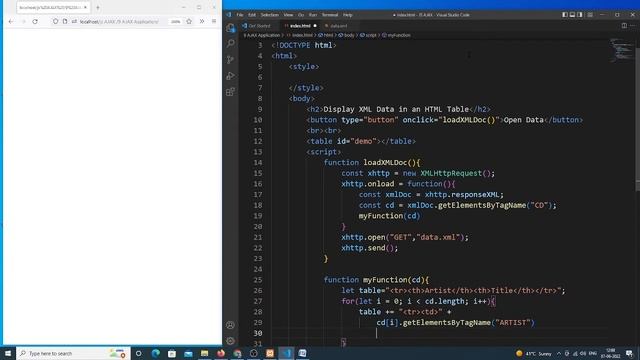Open Chrome from taskbar
Viewport: 640px width, 360px height.
pos(237,353)
